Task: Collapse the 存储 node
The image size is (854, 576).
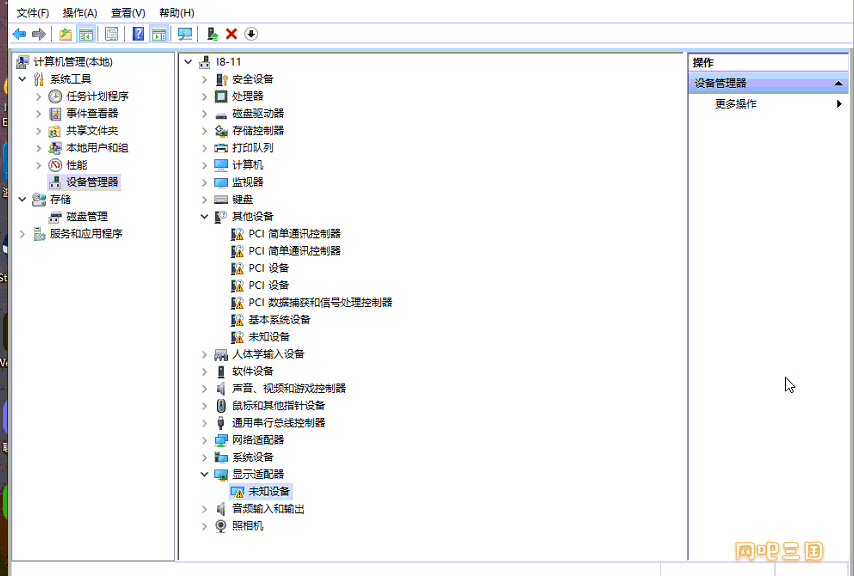Action: tap(22, 199)
